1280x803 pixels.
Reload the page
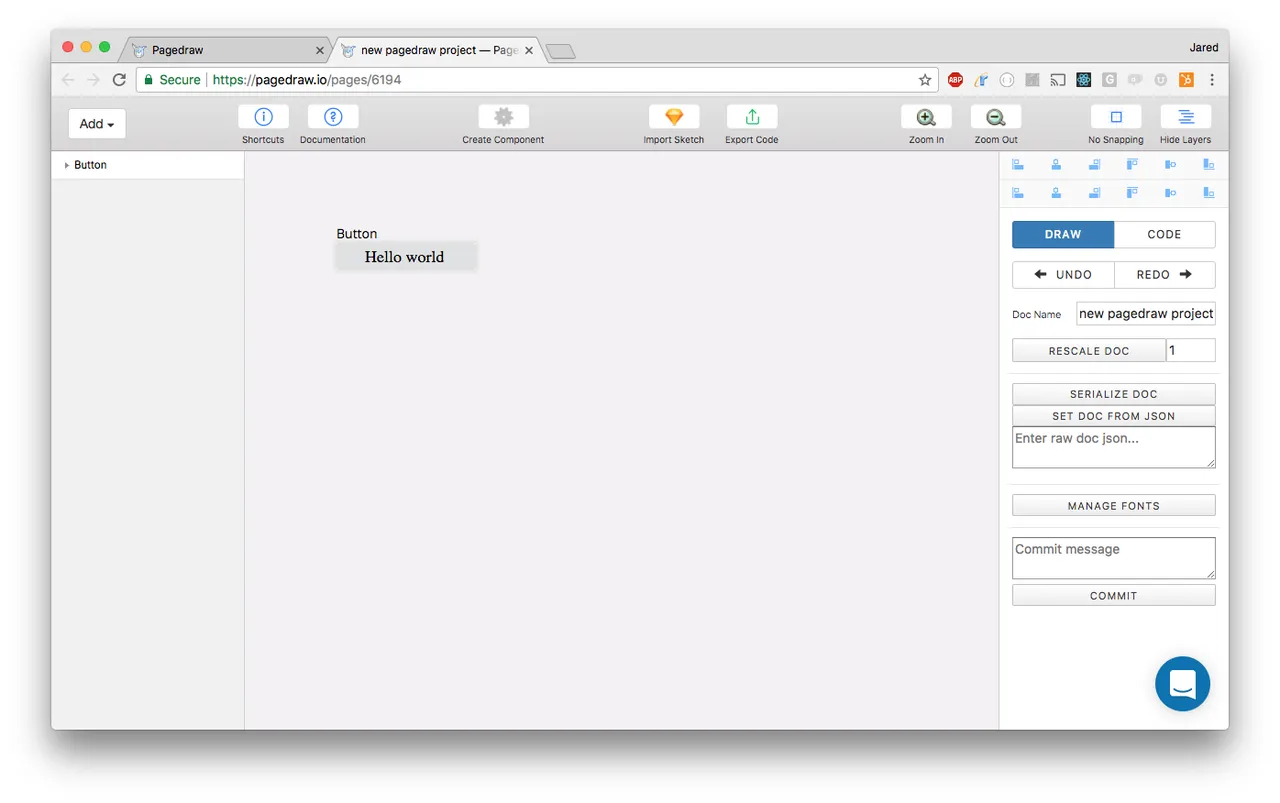click(119, 80)
